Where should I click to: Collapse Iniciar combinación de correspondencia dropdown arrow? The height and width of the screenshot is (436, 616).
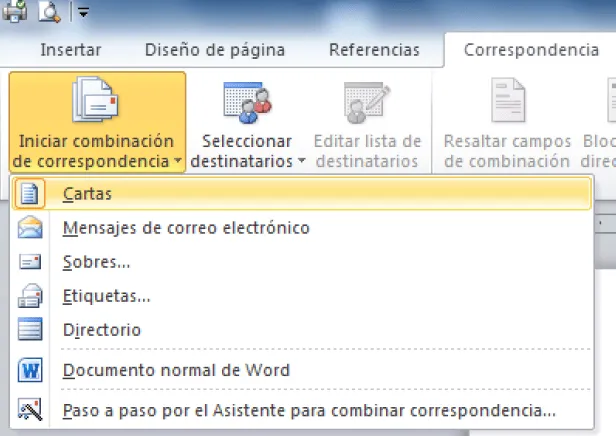178,160
